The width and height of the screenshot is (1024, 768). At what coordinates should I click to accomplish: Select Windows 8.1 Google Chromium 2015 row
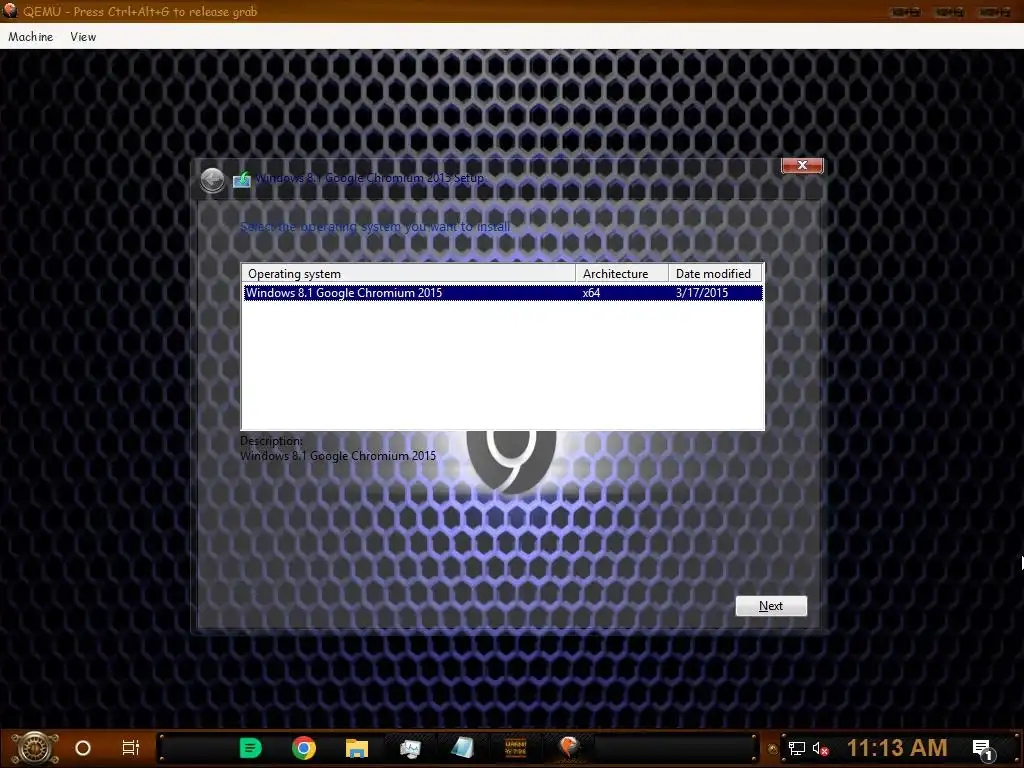pyautogui.click(x=503, y=293)
